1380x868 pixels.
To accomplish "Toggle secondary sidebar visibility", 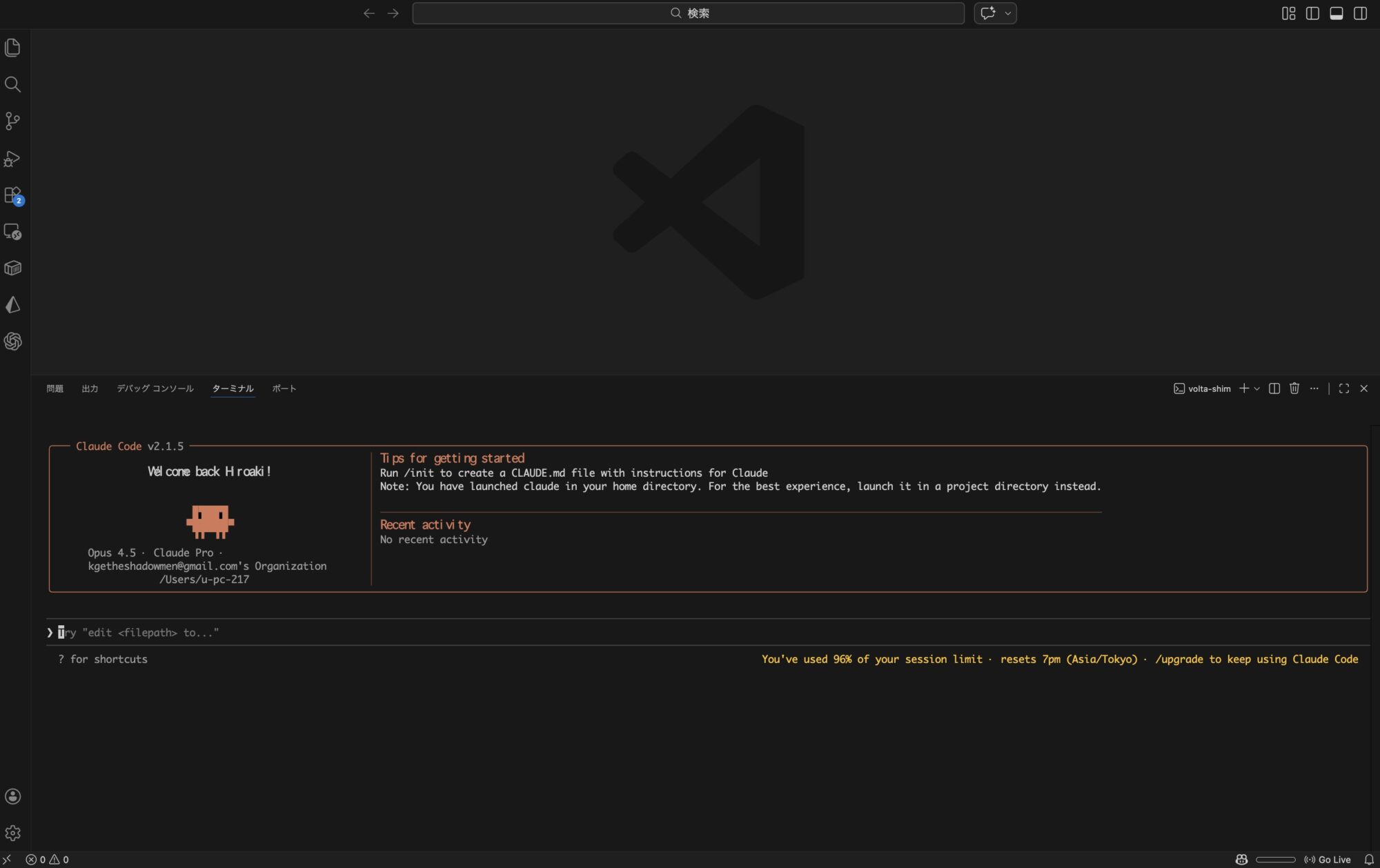I will (1360, 13).
